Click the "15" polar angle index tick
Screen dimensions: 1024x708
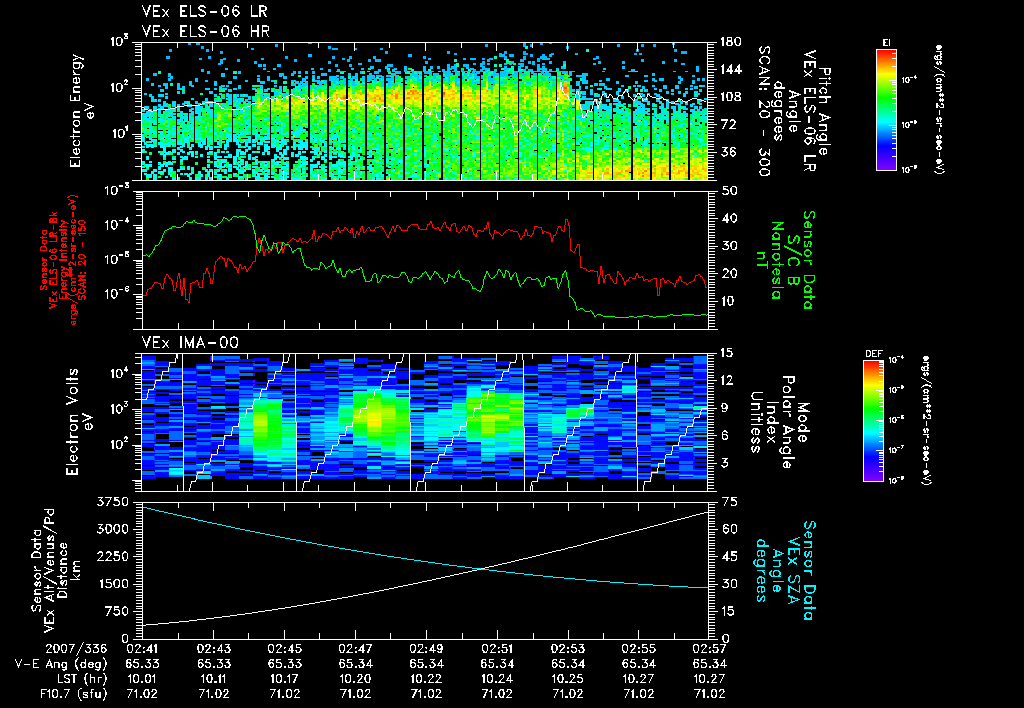[x=729, y=353]
